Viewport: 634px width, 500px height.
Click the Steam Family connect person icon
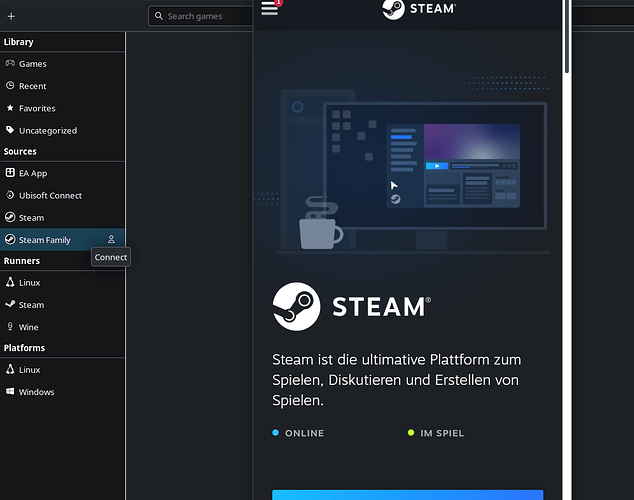tap(111, 240)
